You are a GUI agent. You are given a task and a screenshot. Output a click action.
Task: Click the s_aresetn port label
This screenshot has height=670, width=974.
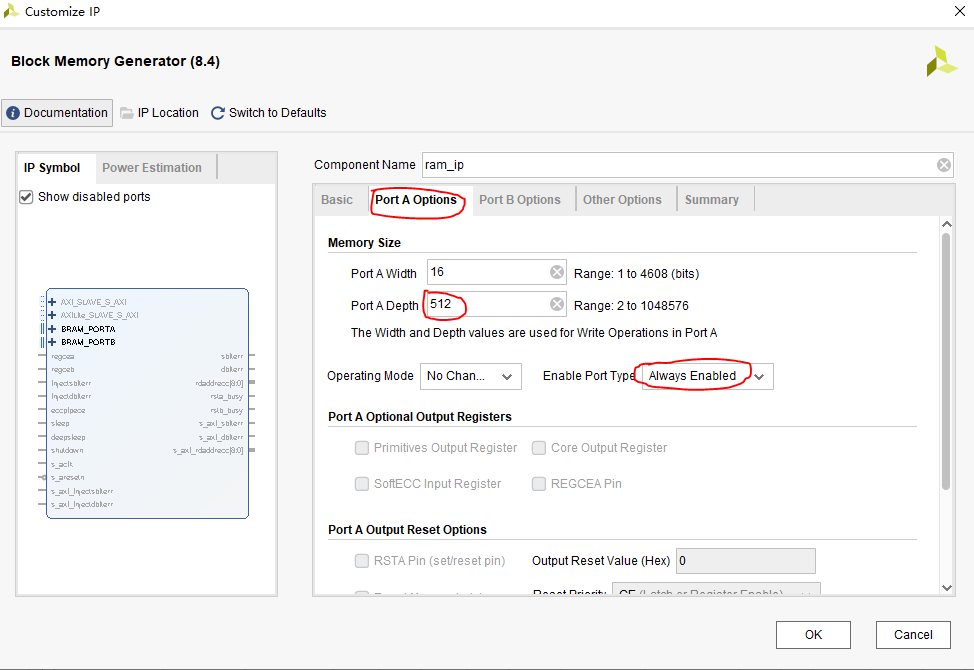click(68, 478)
